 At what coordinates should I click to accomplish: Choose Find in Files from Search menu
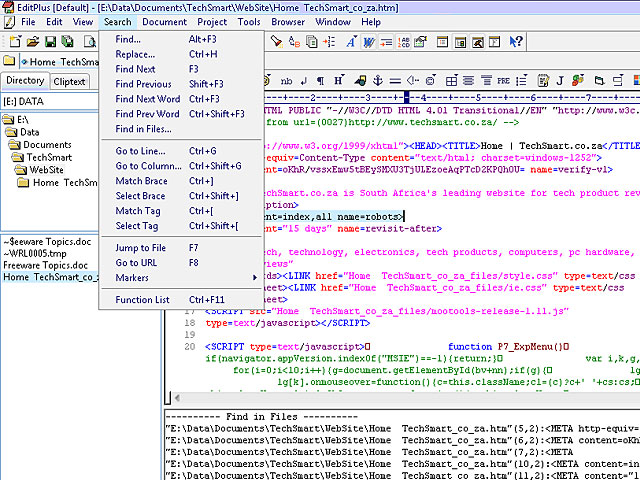click(x=143, y=129)
